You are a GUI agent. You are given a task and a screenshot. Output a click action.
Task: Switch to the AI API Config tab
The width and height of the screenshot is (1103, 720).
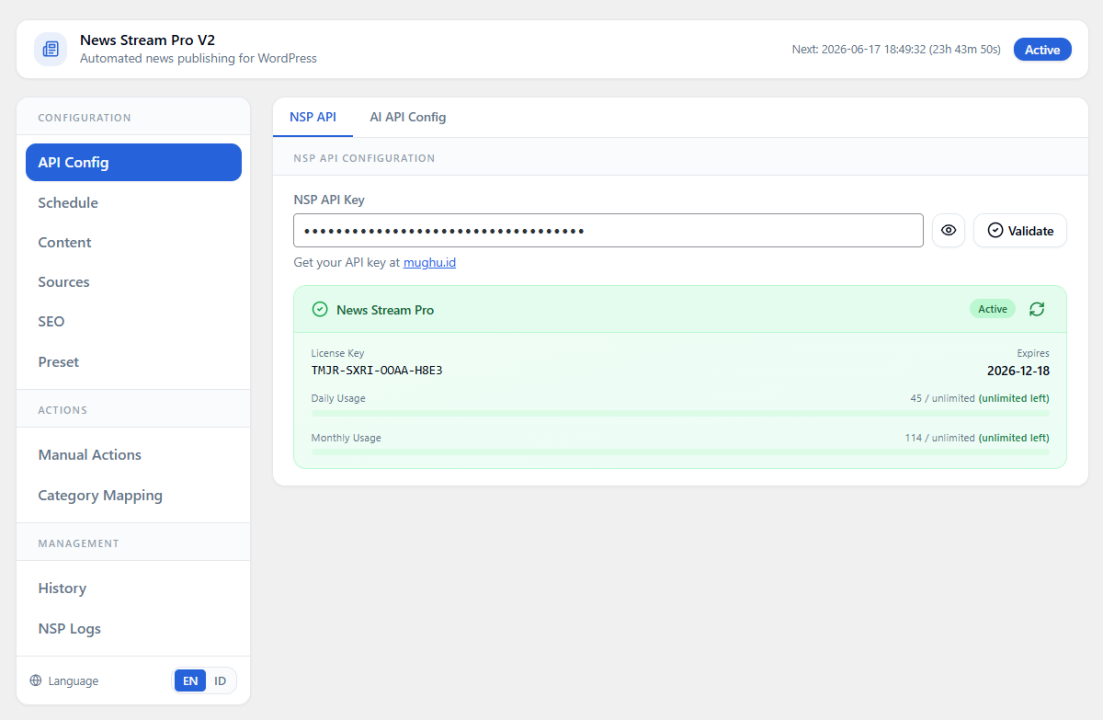(408, 117)
